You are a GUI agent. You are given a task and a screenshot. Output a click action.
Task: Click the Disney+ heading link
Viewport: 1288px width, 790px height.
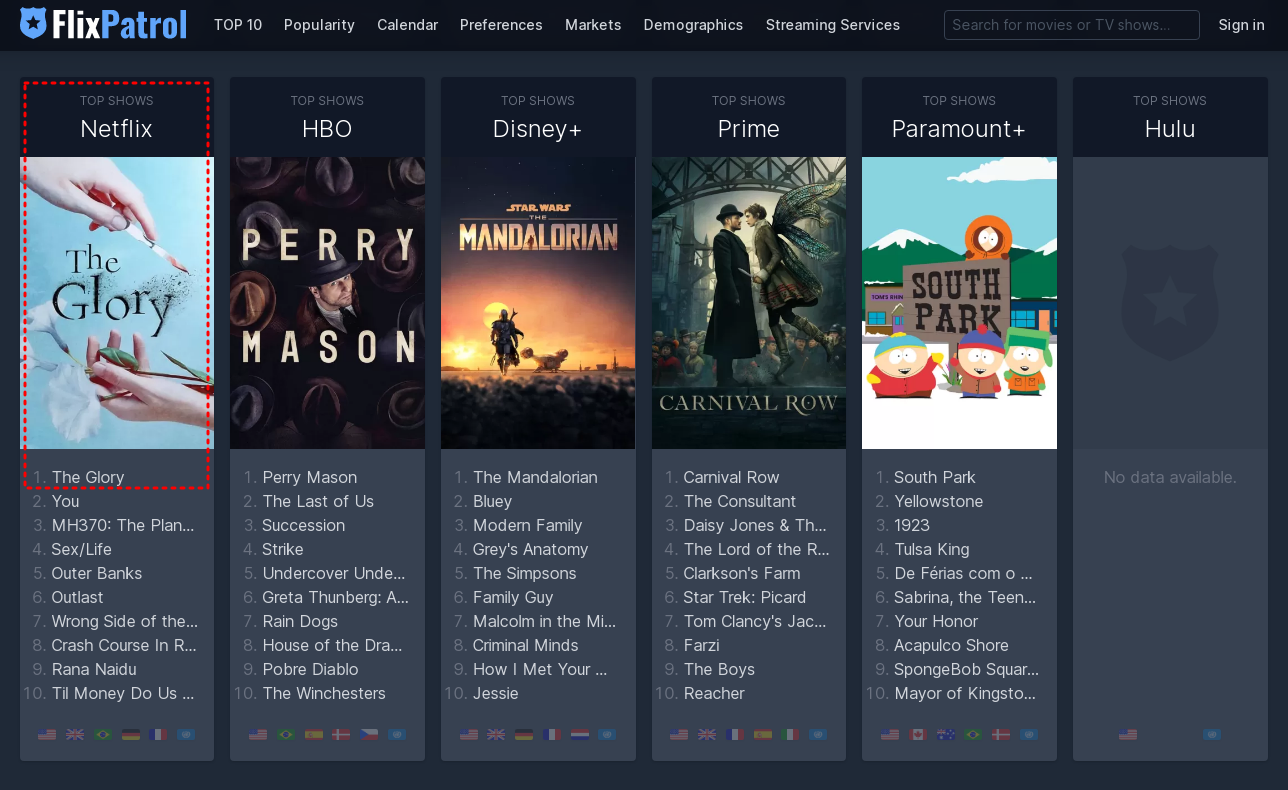(538, 129)
